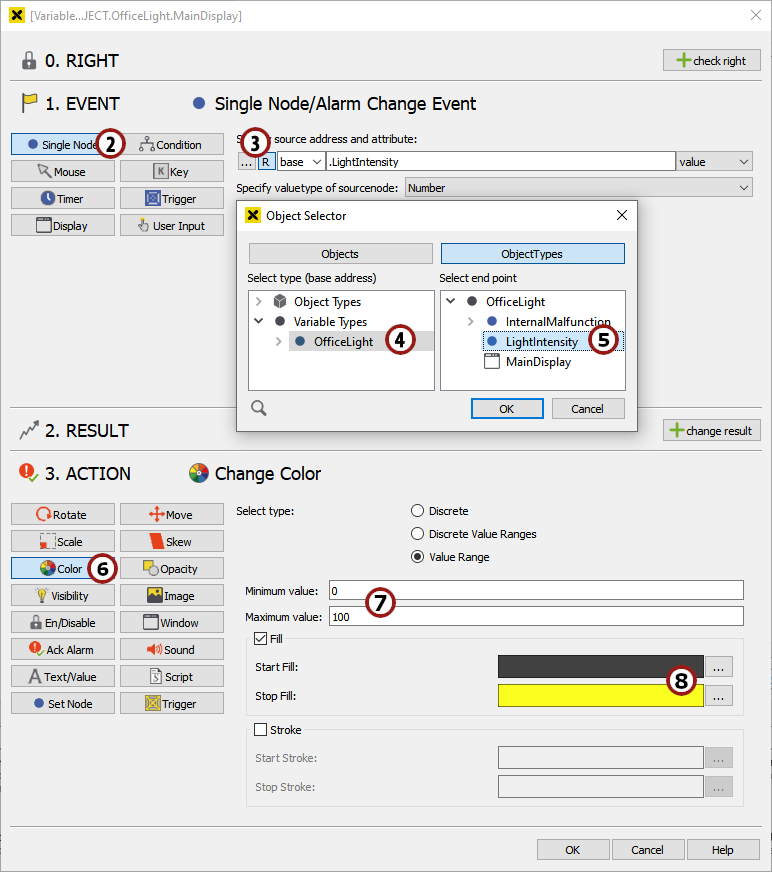This screenshot has height=872, width=772.
Task: Click the search magnifier in Object Selector
Action: pos(259,408)
